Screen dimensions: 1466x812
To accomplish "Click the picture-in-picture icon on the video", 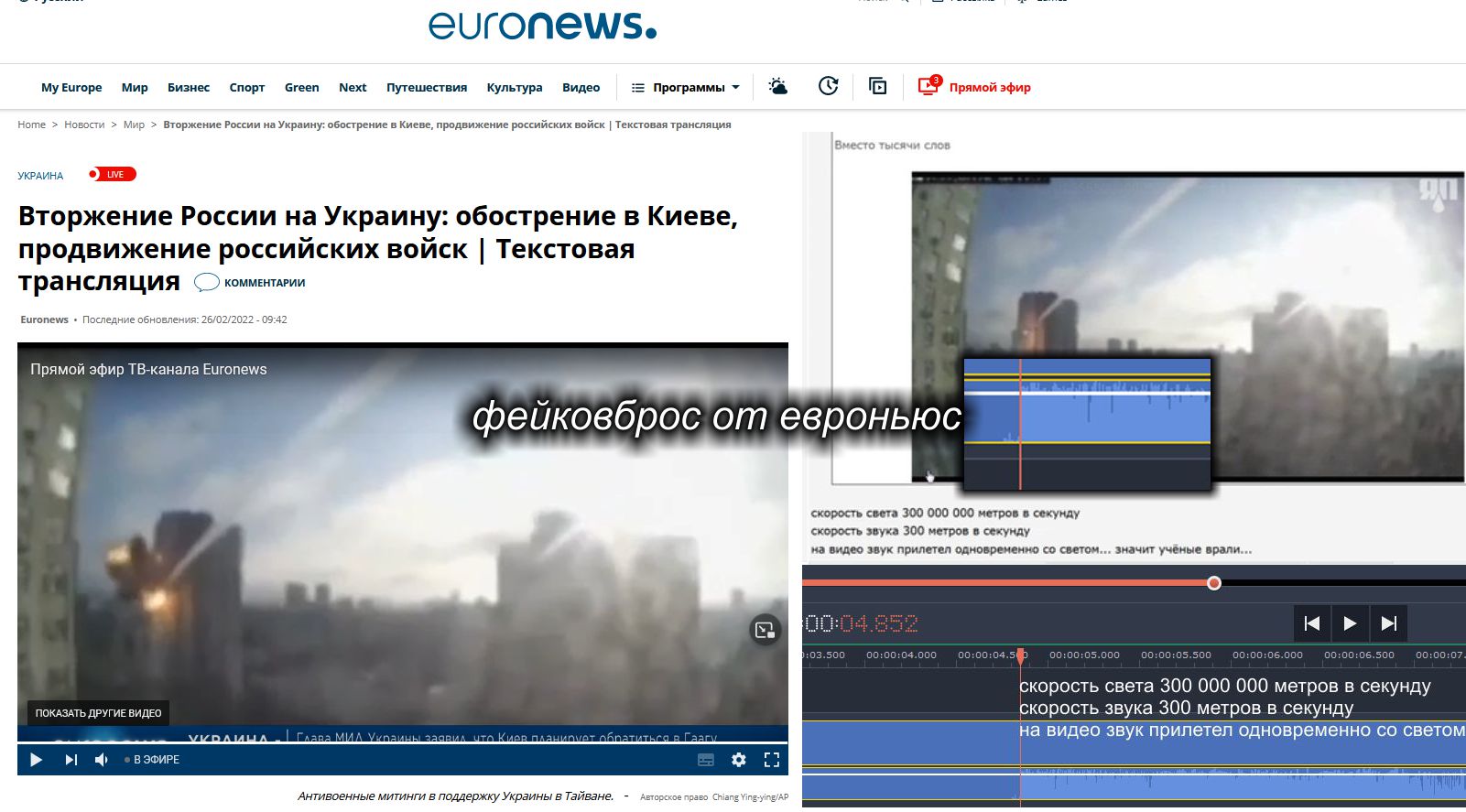I will pyautogui.click(x=765, y=630).
